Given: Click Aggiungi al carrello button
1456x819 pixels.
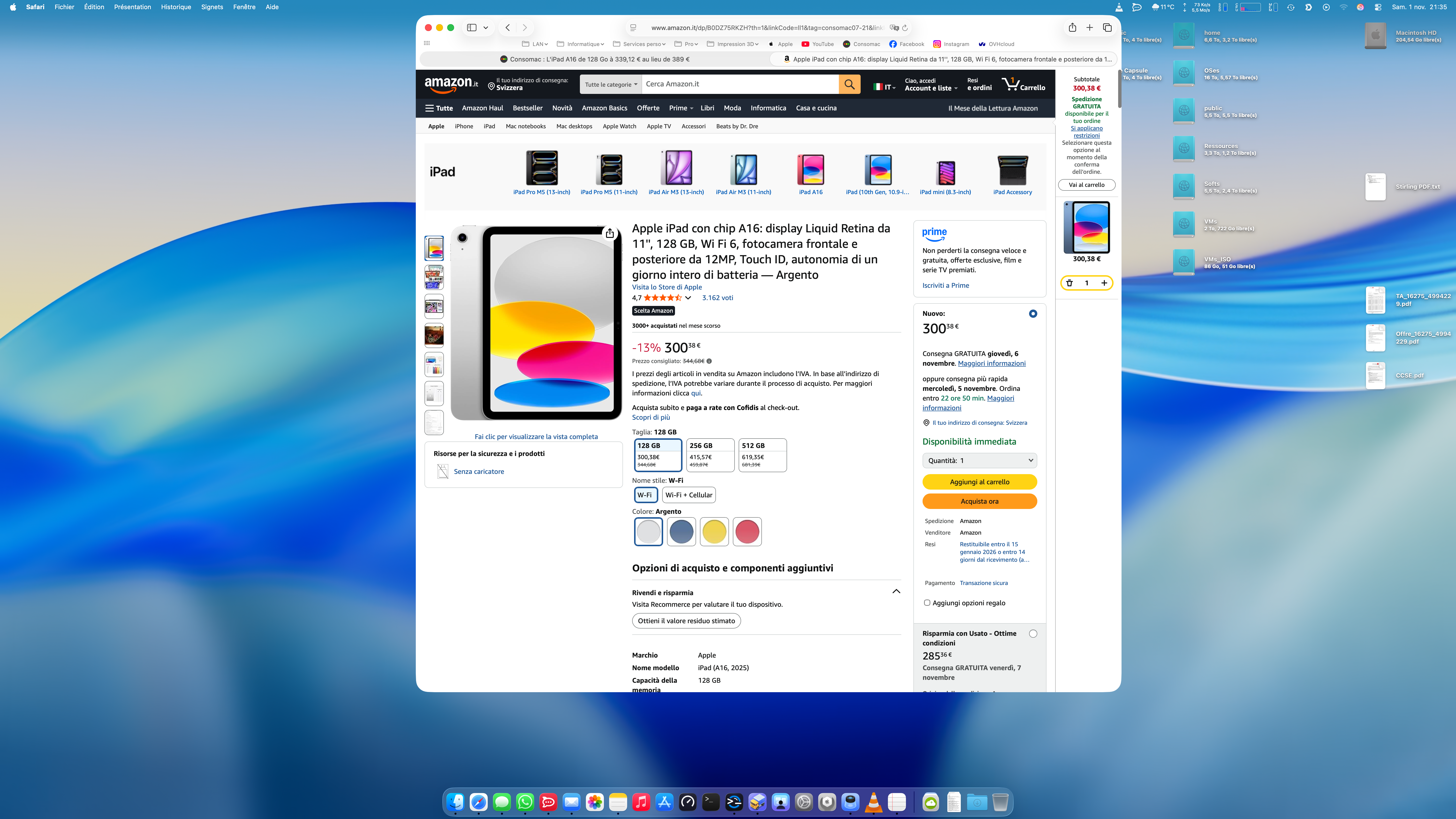Looking at the screenshot, I should point(979,482).
